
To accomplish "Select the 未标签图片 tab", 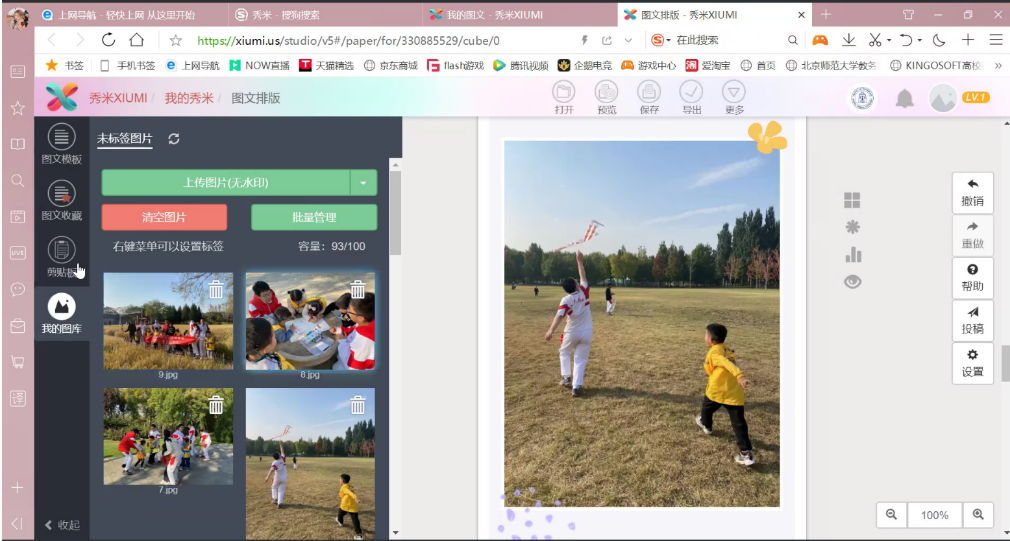I will [124, 139].
